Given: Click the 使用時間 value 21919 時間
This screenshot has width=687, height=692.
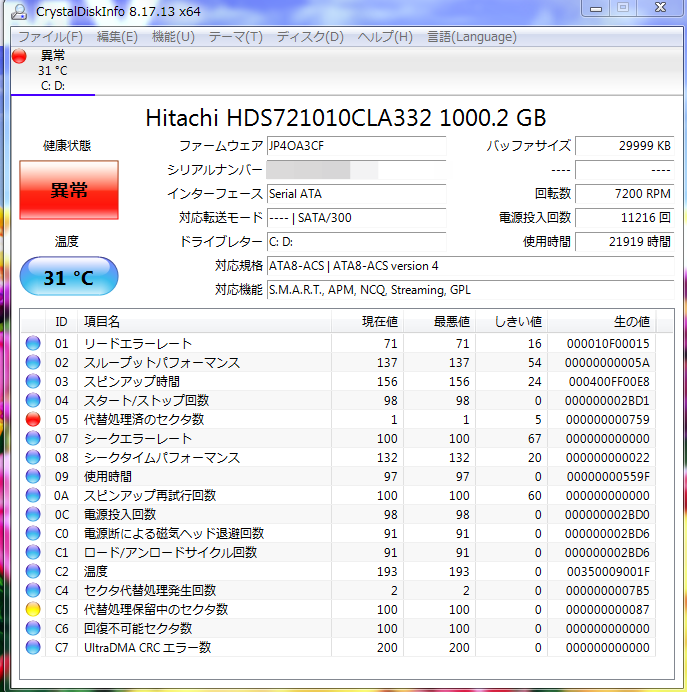Looking at the screenshot, I should tap(625, 241).
